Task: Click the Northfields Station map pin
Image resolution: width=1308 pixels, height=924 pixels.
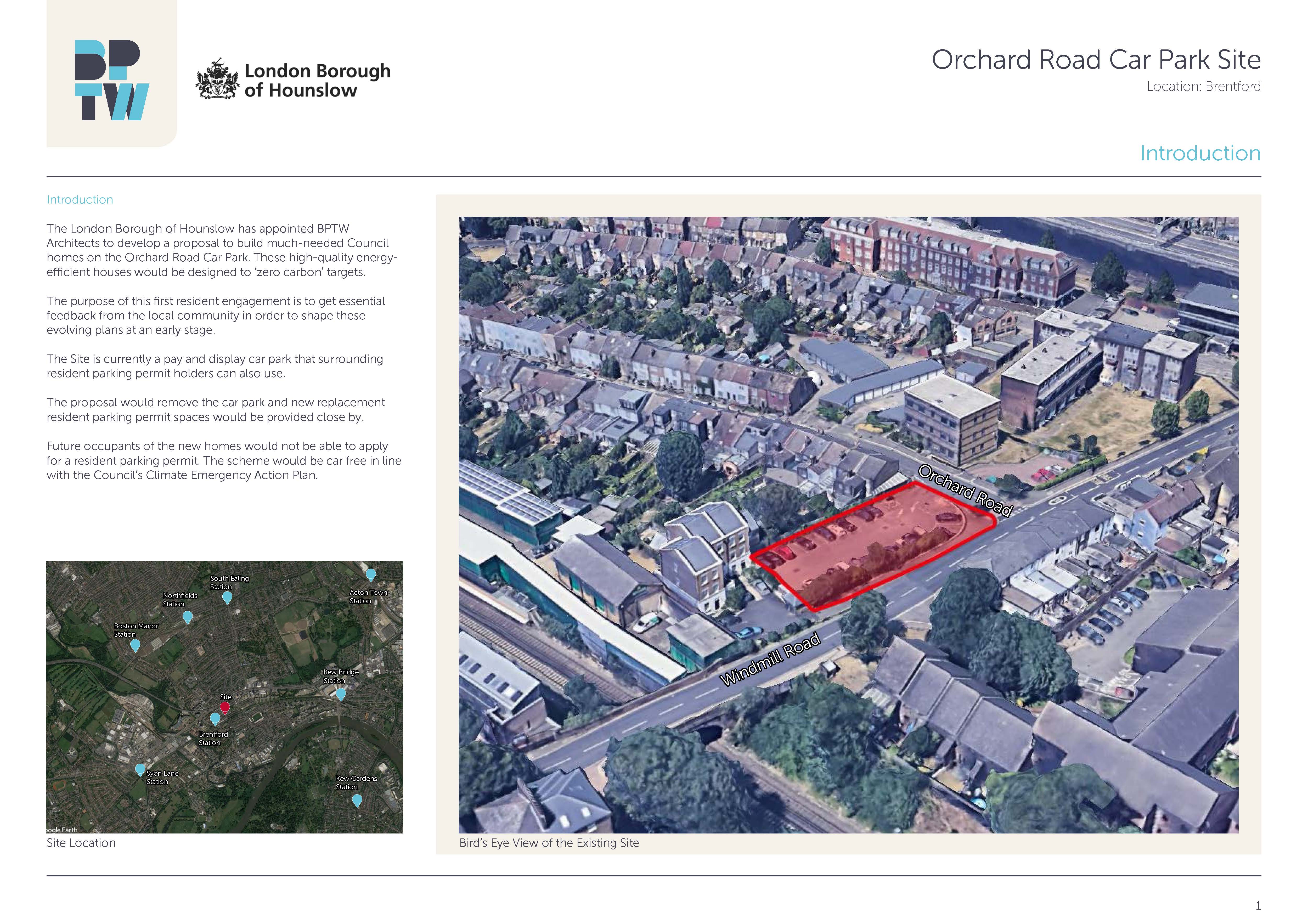Action: point(187,617)
